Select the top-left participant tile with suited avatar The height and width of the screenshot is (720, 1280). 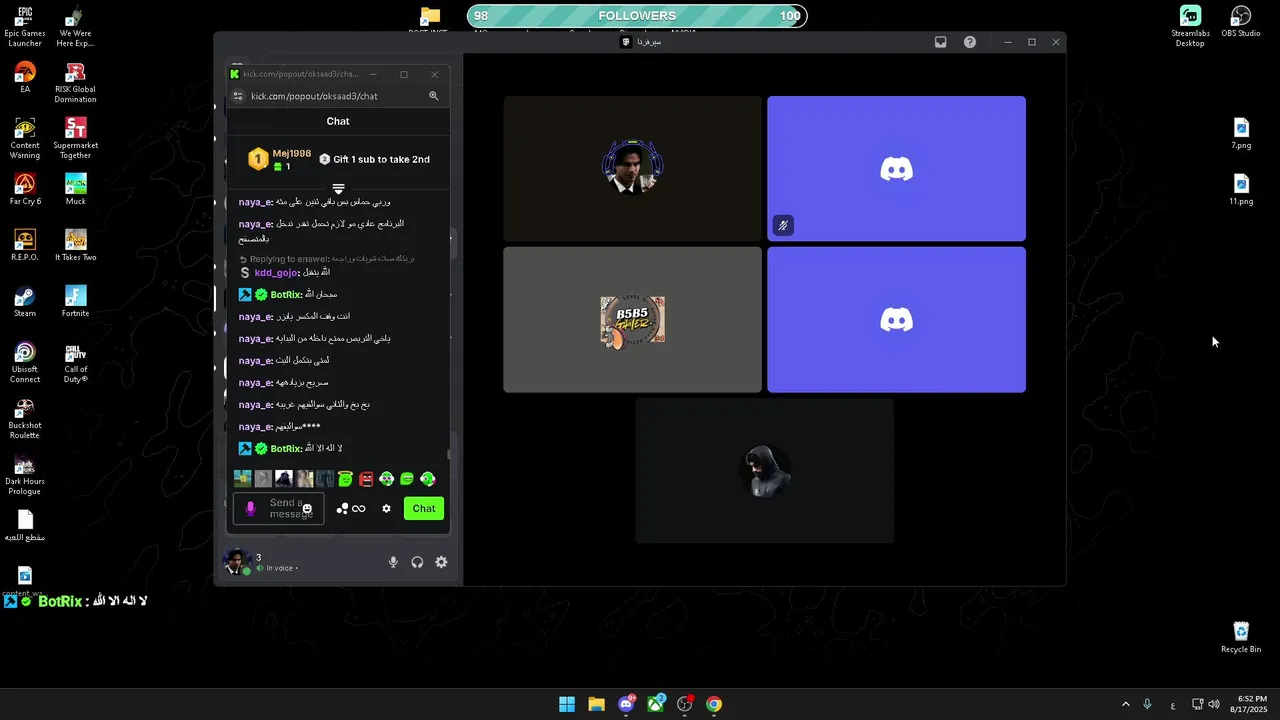pyautogui.click(x=632, y=168)
